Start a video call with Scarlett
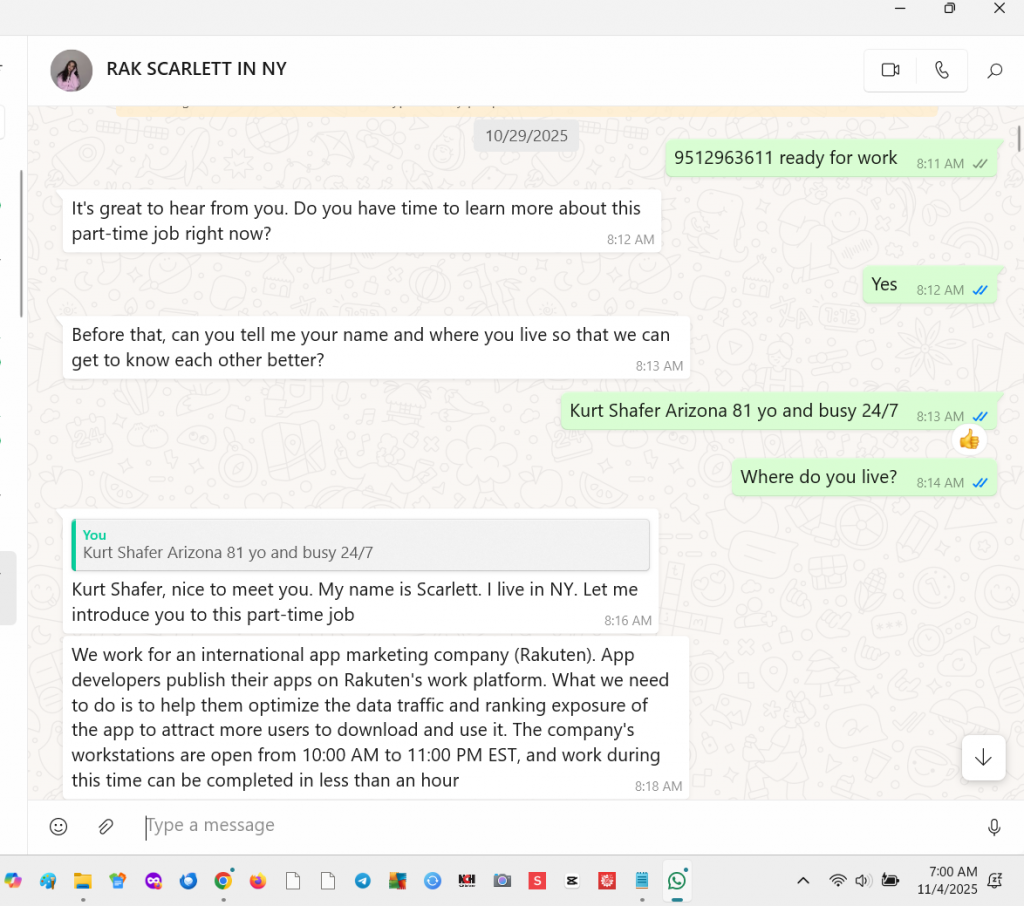Image resolution: width=1024 pixels, height=906 pixels. click(890, 70)
